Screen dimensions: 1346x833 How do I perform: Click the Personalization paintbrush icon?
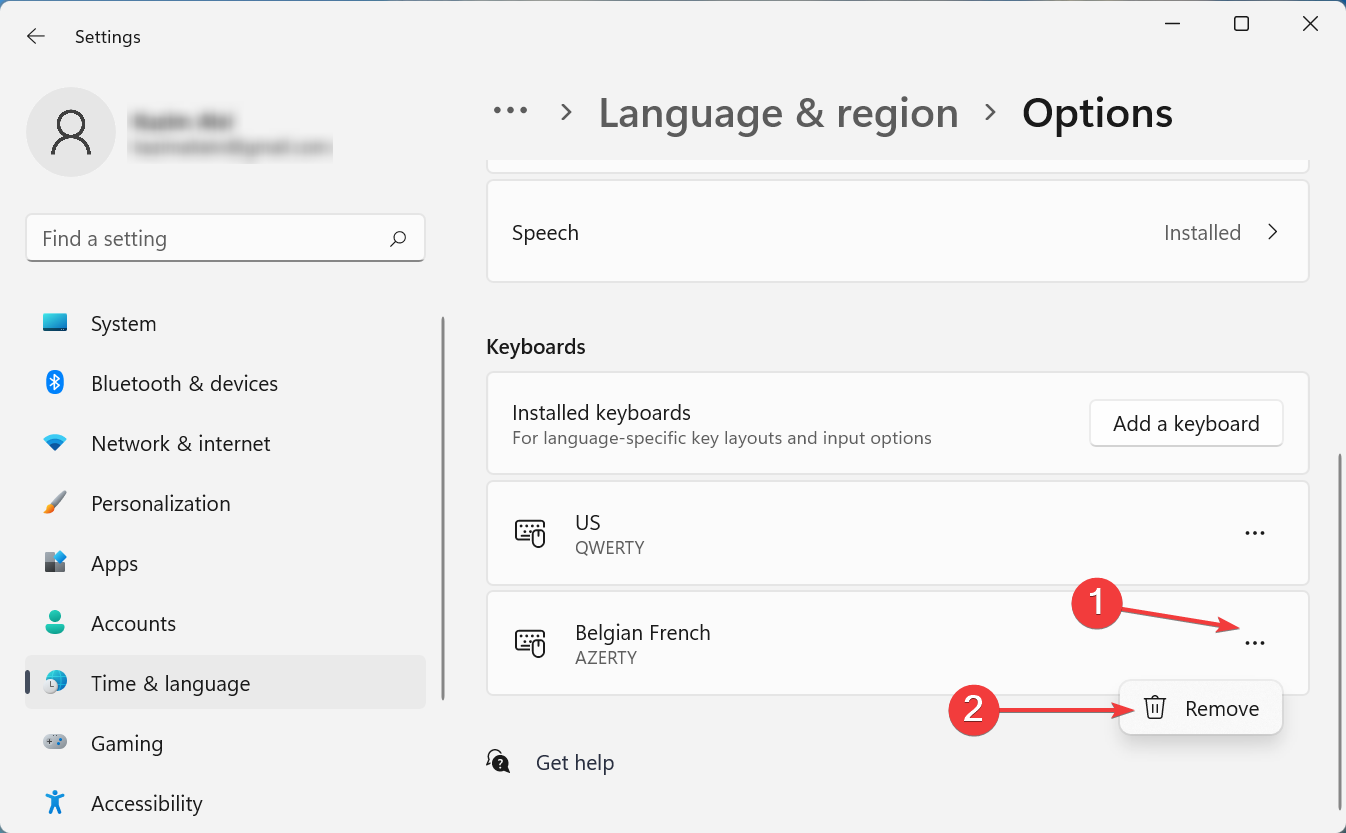(x=55, y=503)
